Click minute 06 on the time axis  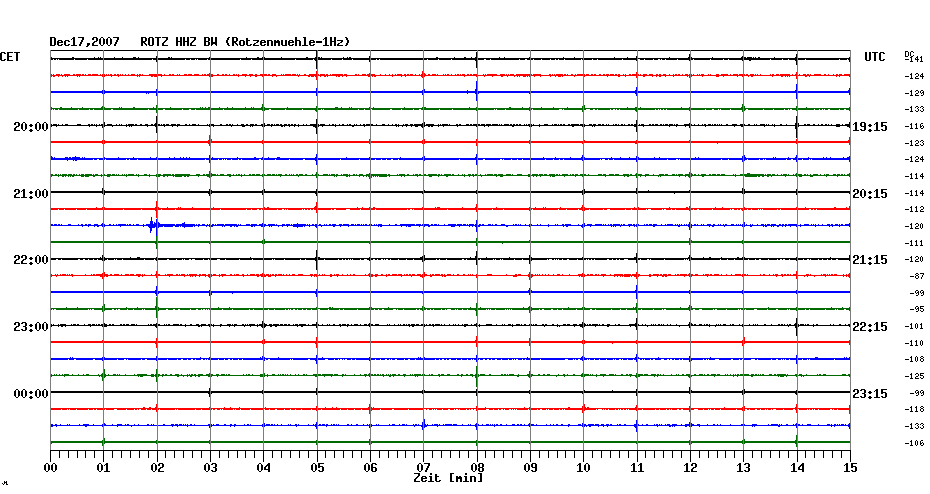click(370, 468)
